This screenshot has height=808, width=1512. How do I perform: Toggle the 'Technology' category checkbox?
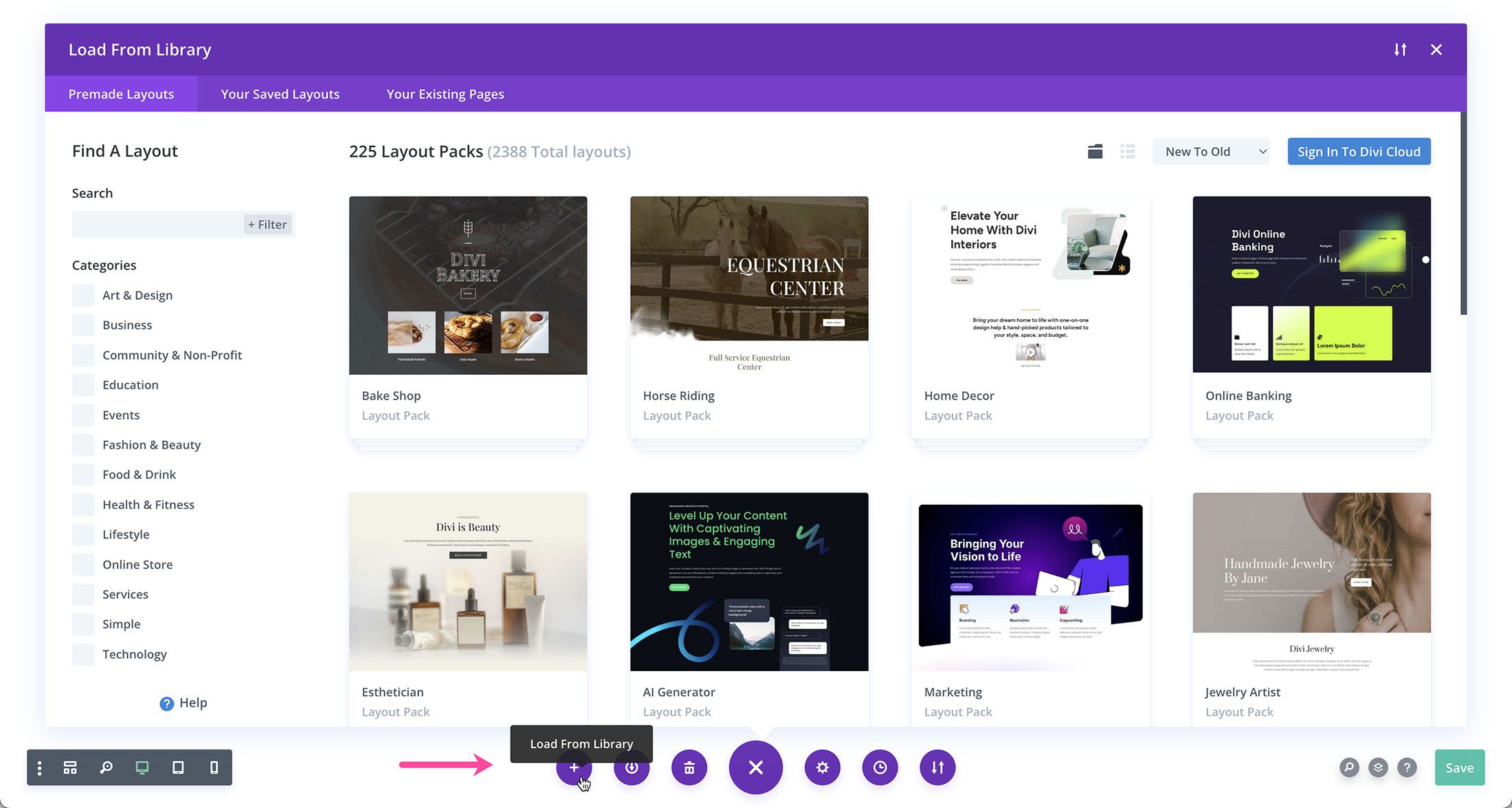83,653
